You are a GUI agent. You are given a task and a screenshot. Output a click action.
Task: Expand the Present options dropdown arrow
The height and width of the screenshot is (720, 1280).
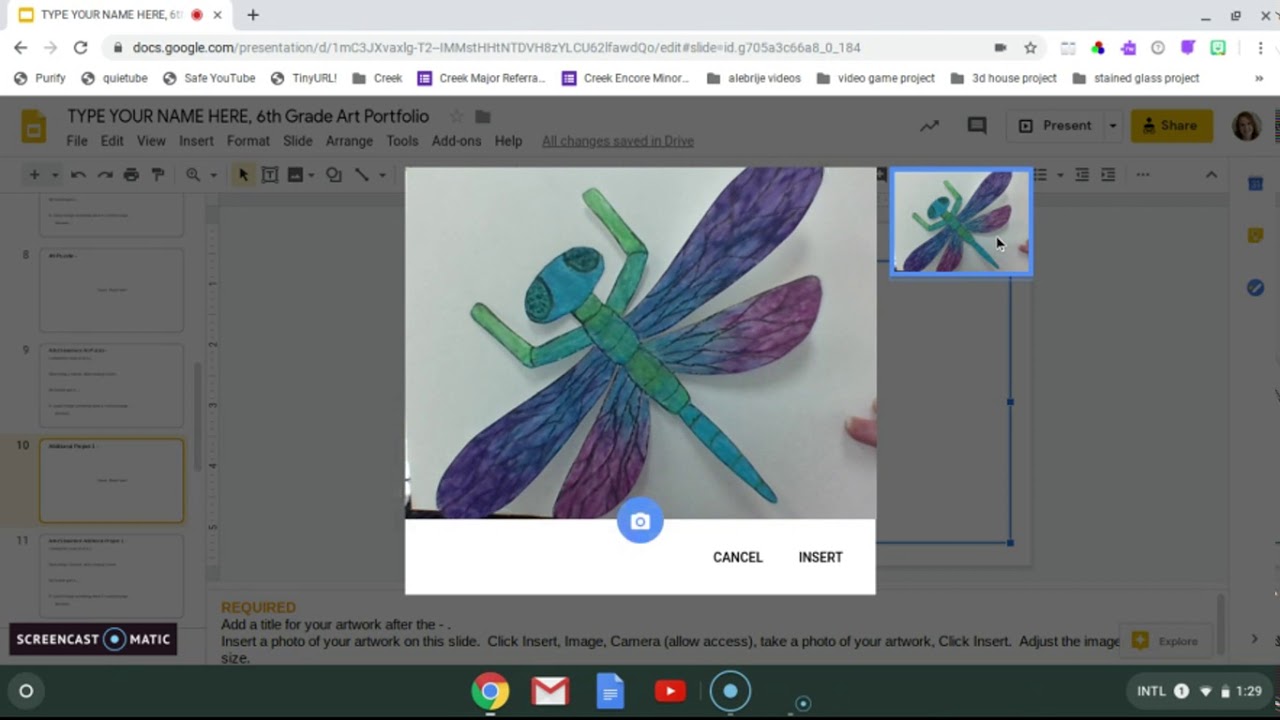point(1112,126)
